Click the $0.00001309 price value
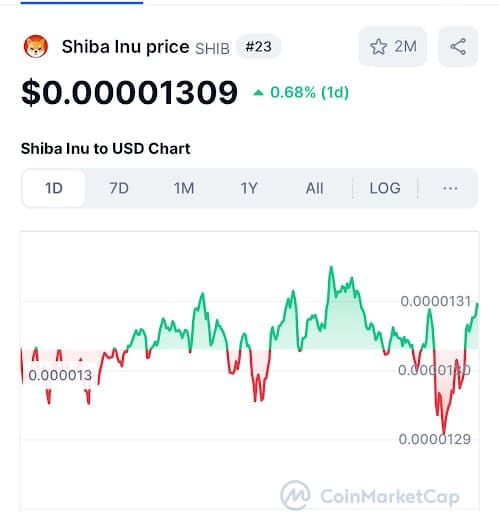 pos(129,92)
